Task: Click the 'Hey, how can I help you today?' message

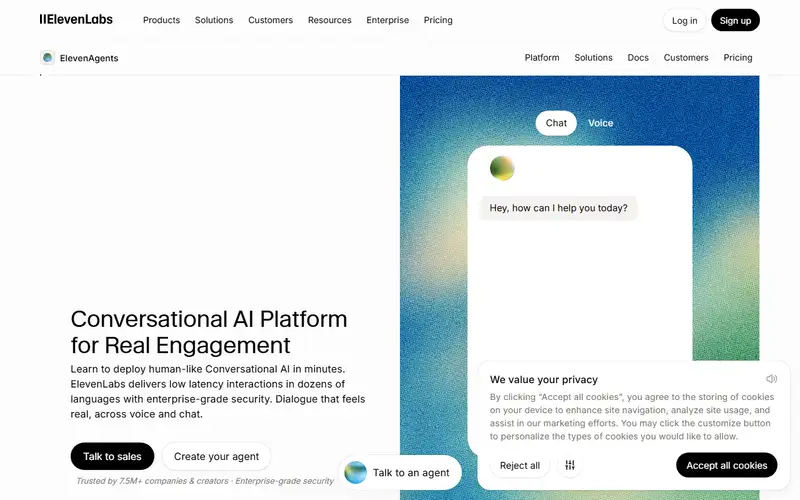Action: (558, 208)
